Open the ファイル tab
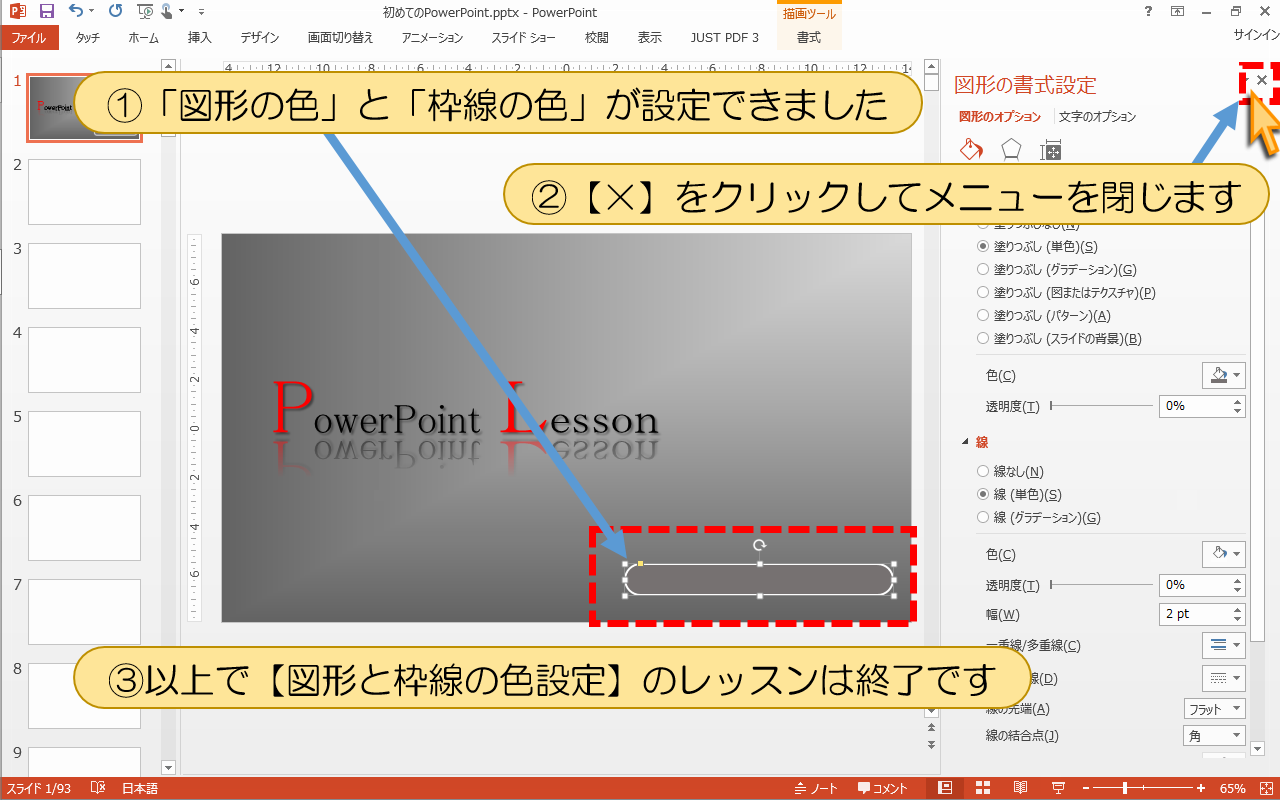The image size is (1280, 800). tap(29, 38)
